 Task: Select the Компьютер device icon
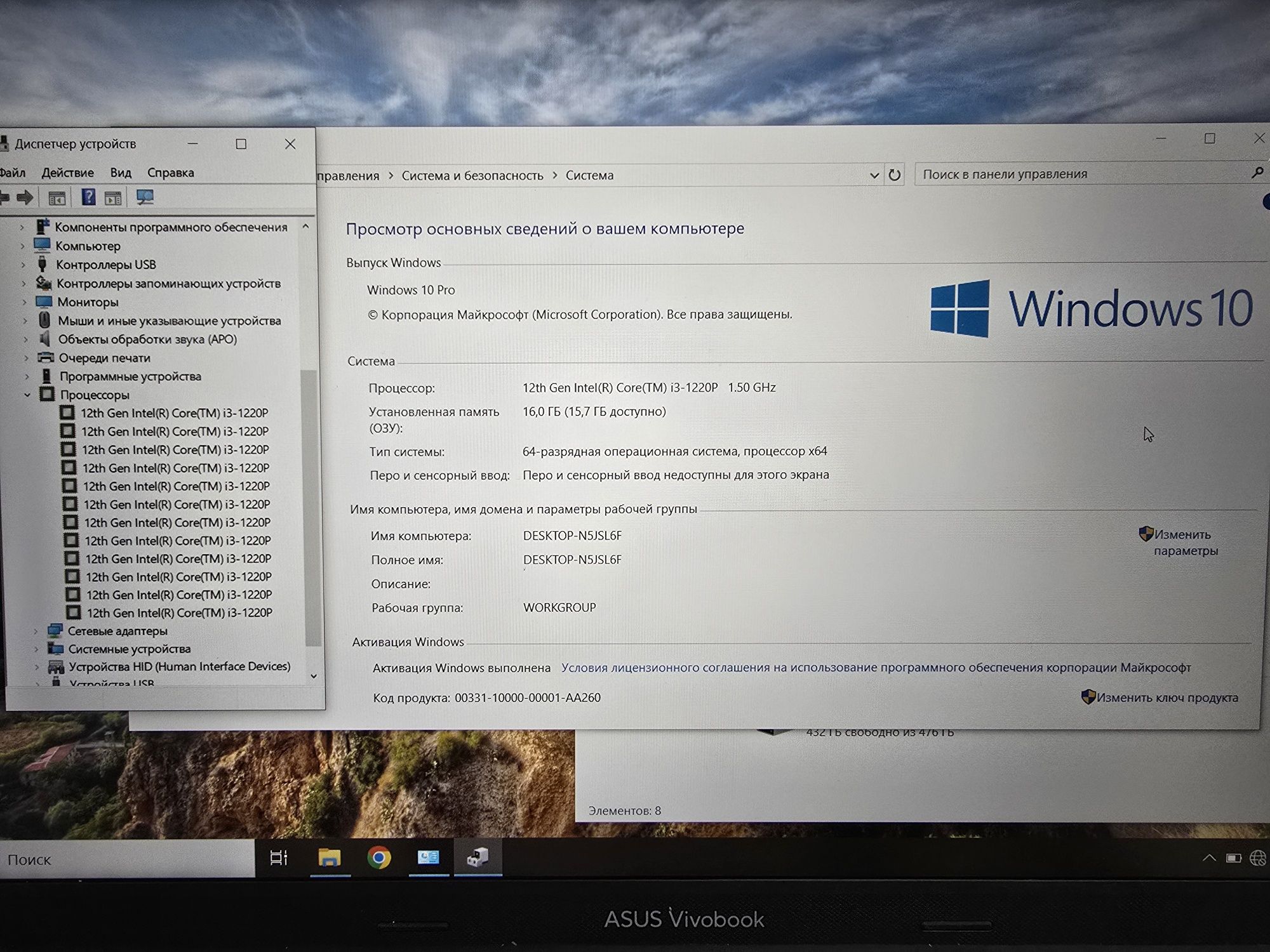pos(42,245)
